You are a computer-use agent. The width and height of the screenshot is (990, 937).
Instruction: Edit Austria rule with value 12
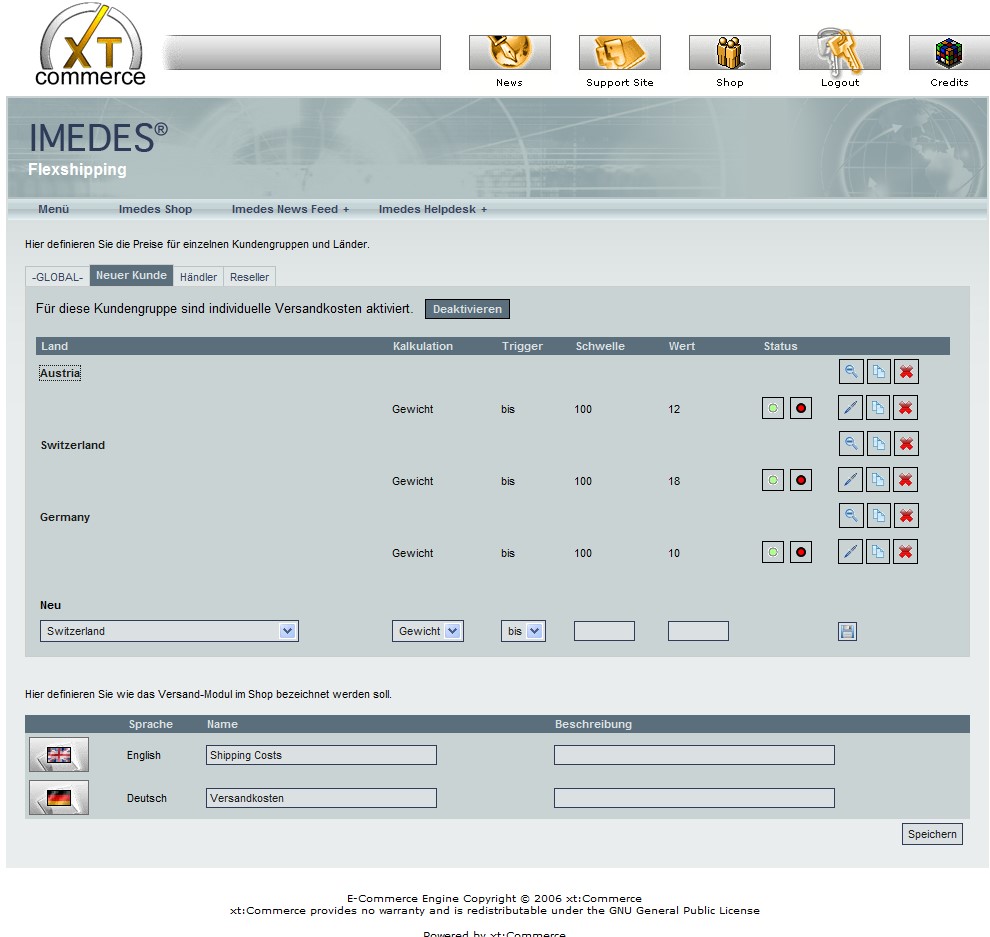pyautogui.click(x=850, y=408)
